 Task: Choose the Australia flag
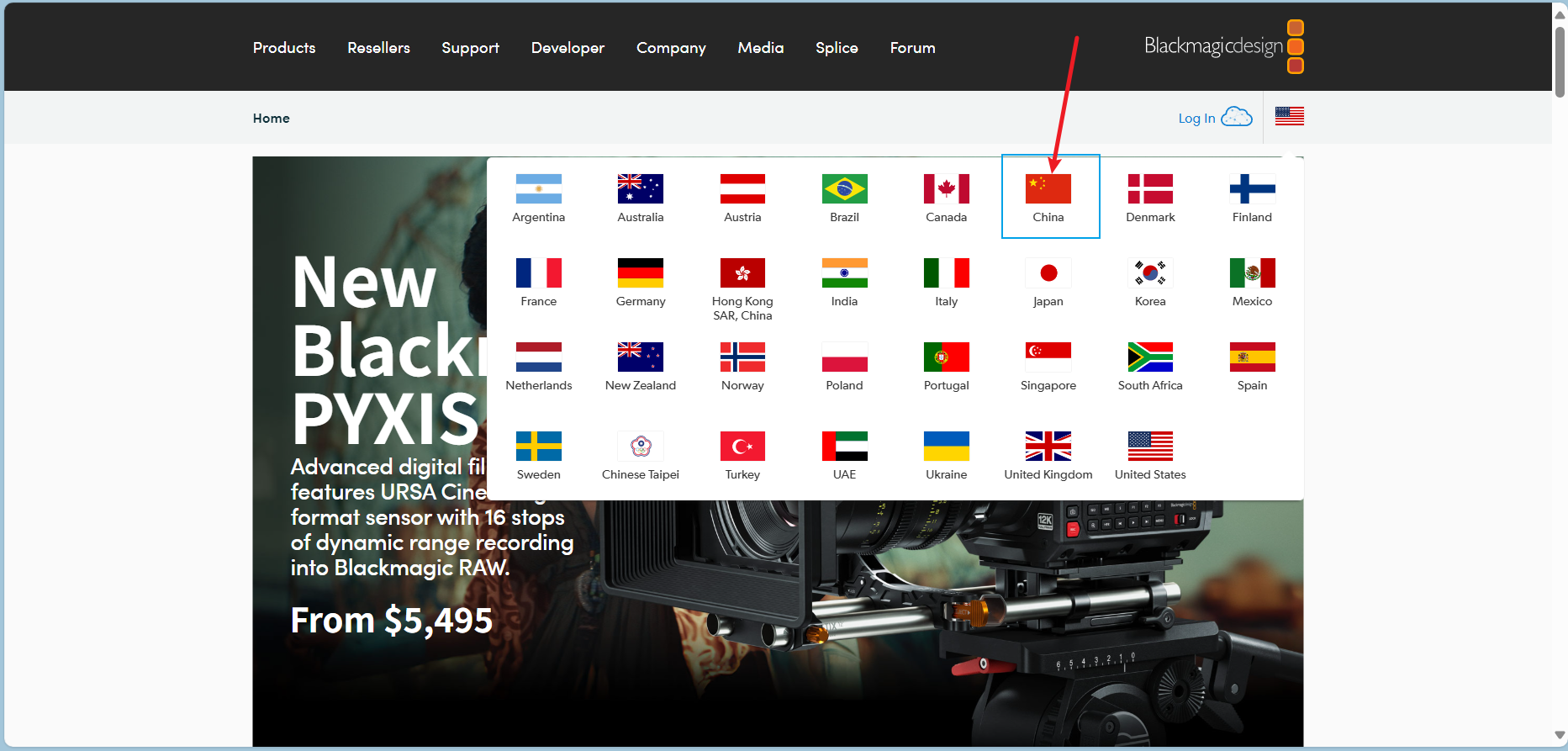pos(640,188)
